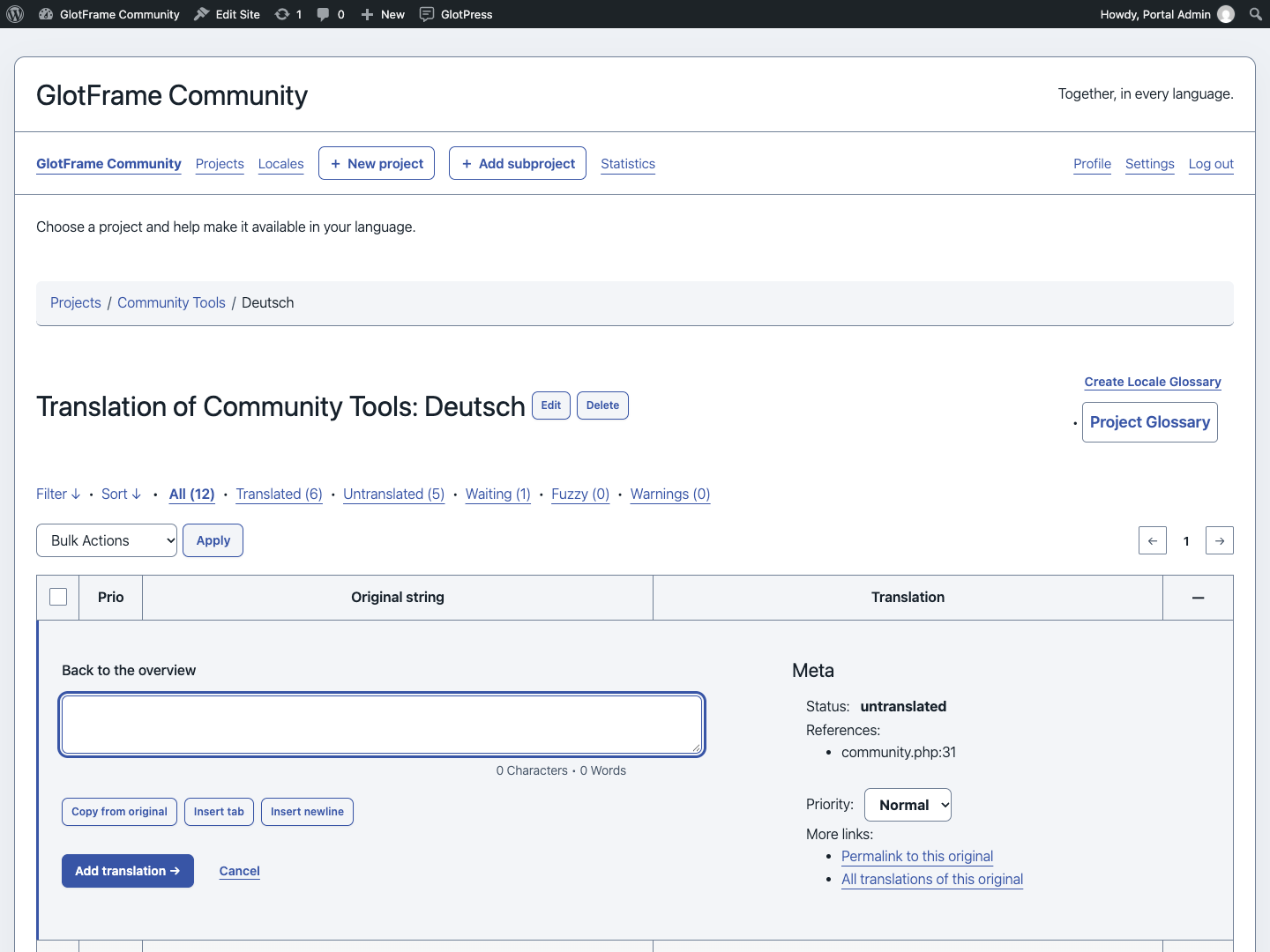Viewport: 1270px width, 952px height.
Task: Go to Community Tools in breadcrumb
Action: pyautogui.click(x=171, y=302)
